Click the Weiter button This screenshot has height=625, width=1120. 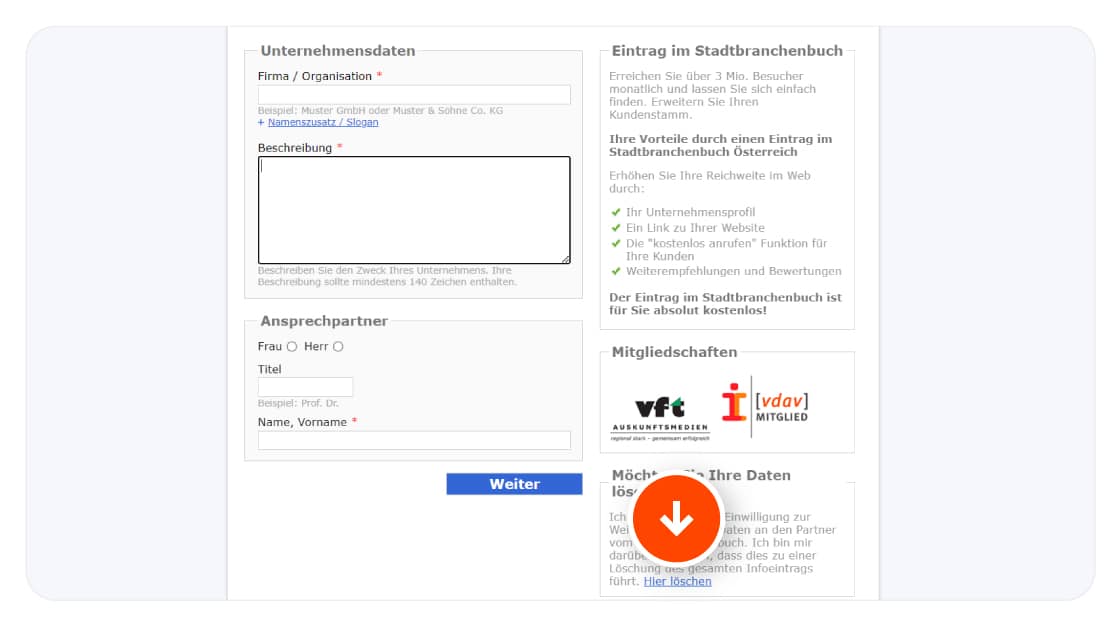(x=514, y=484)
